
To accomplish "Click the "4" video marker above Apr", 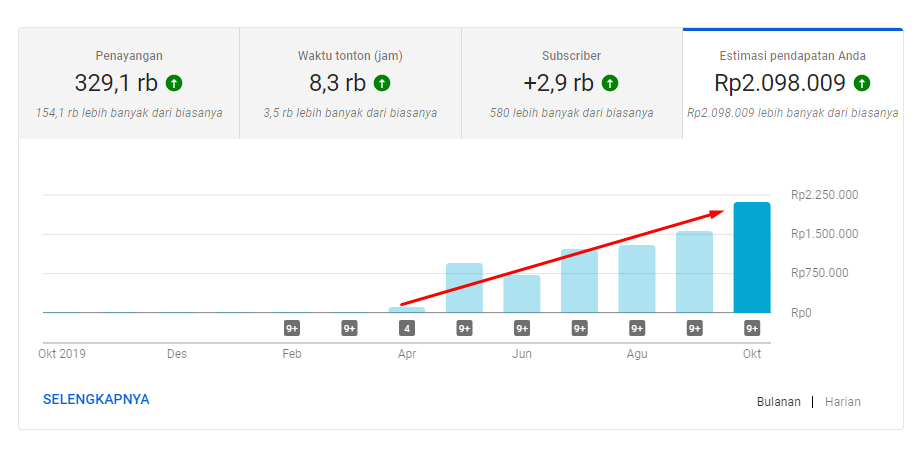I will coord(407,328).
